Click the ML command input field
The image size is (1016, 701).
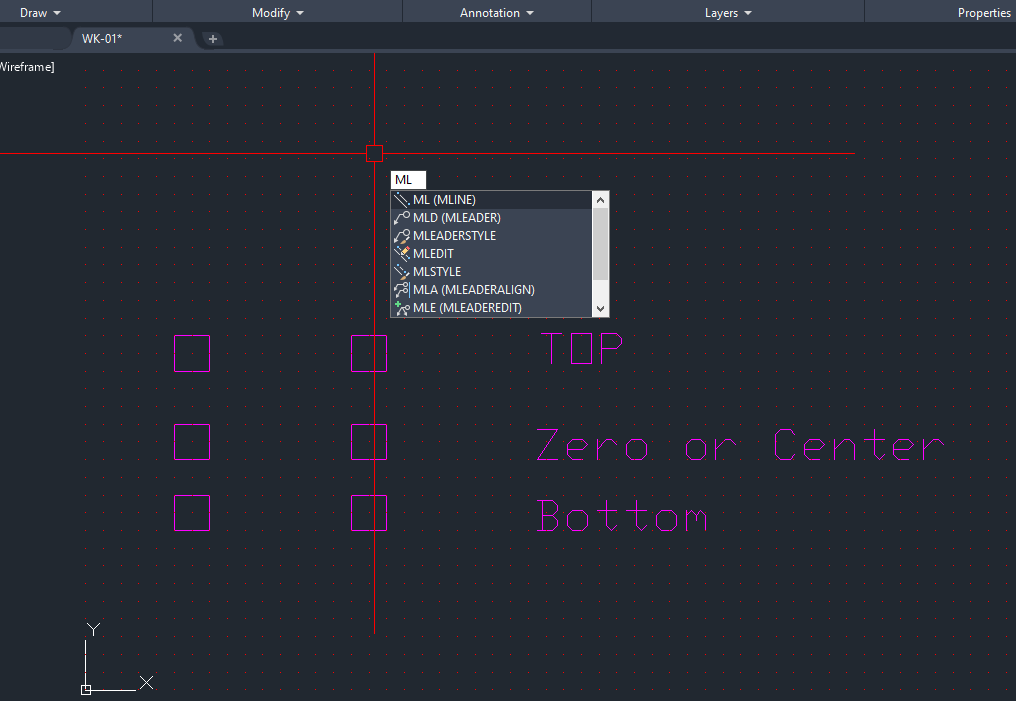click(408, 180)
